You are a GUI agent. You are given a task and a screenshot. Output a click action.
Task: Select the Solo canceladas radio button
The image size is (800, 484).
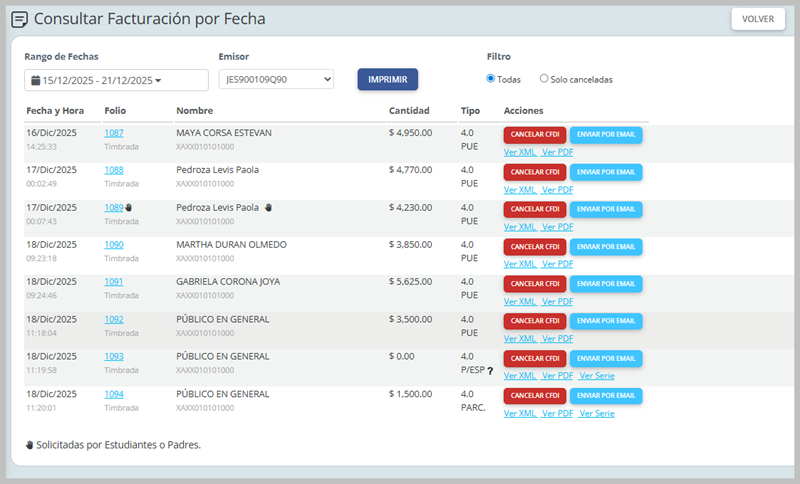pos(544,79)
